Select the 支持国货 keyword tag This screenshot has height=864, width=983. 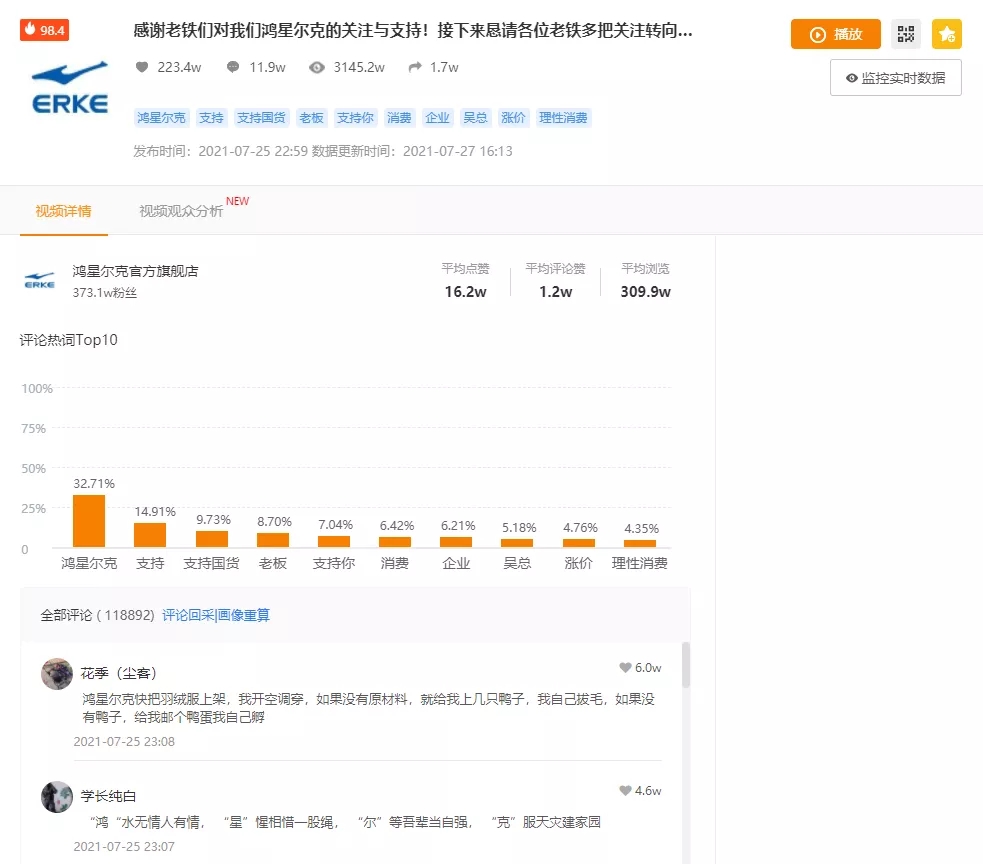pyautogui.click(x=261, y=118)
